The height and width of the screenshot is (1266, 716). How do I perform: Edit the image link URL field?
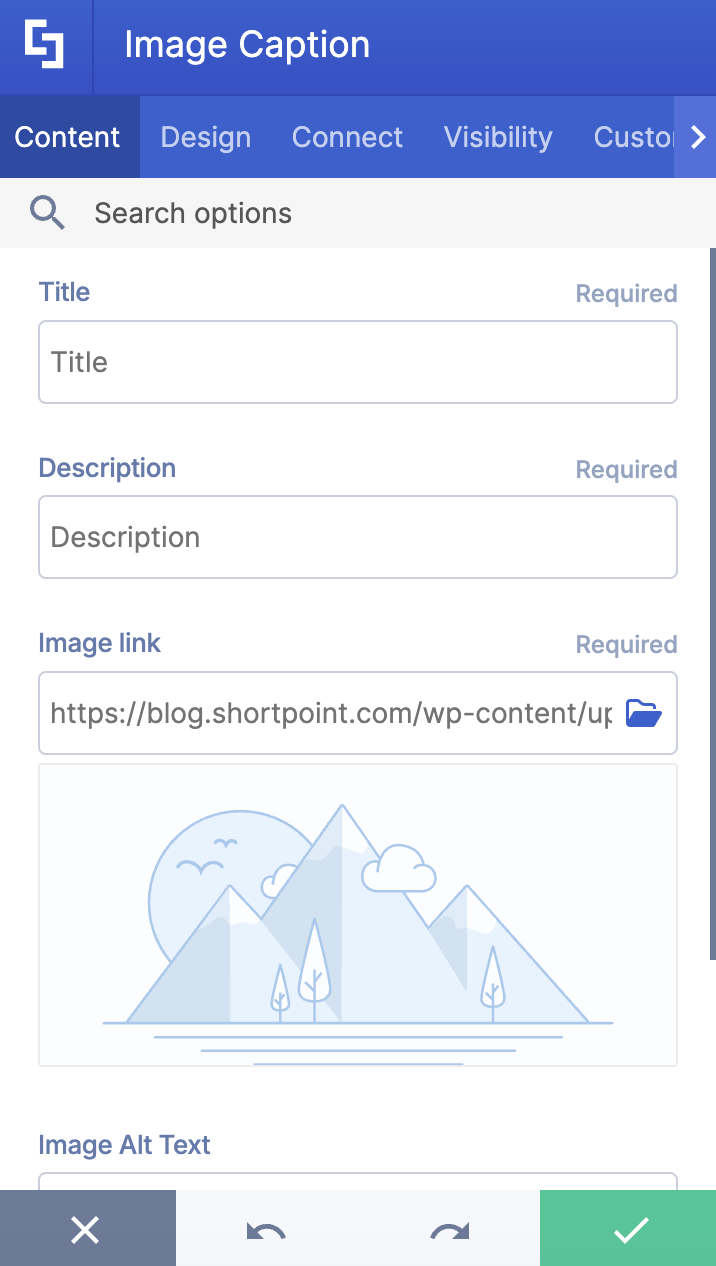[330, 712]
